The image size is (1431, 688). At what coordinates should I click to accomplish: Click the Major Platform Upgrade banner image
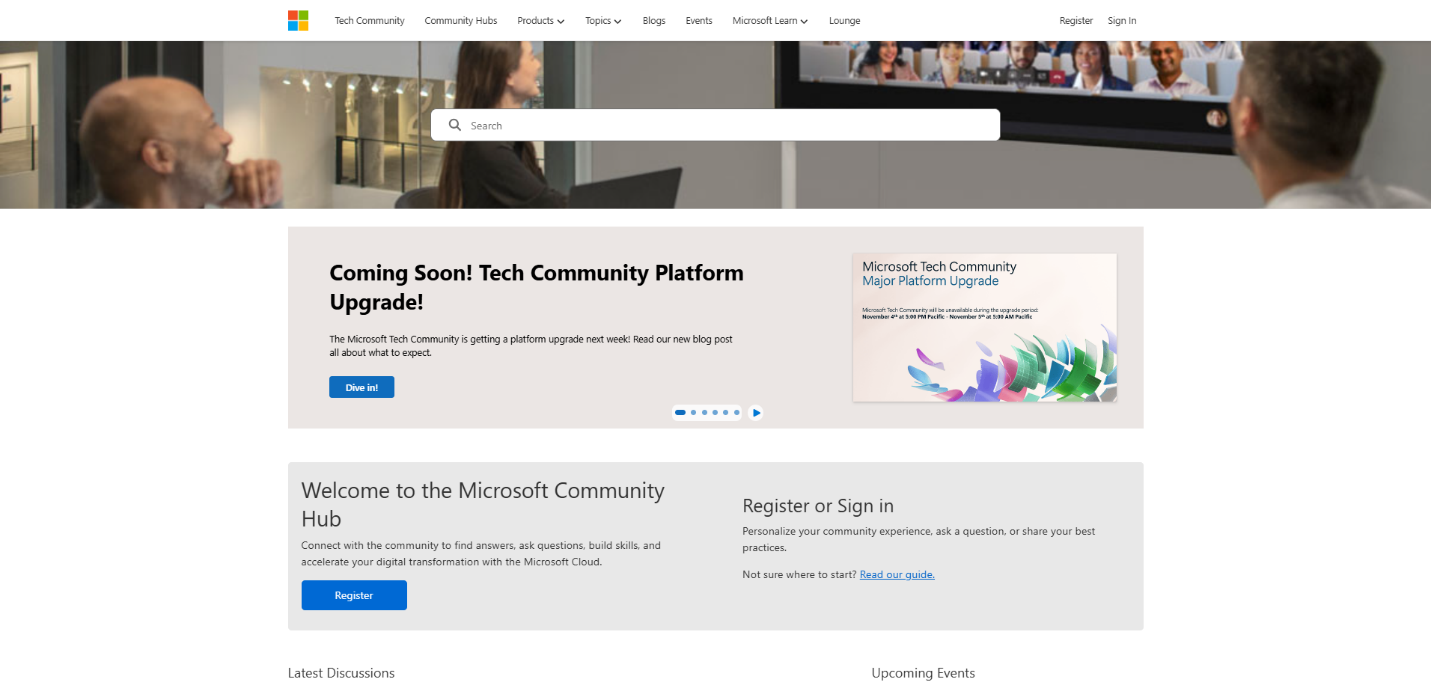984,327
